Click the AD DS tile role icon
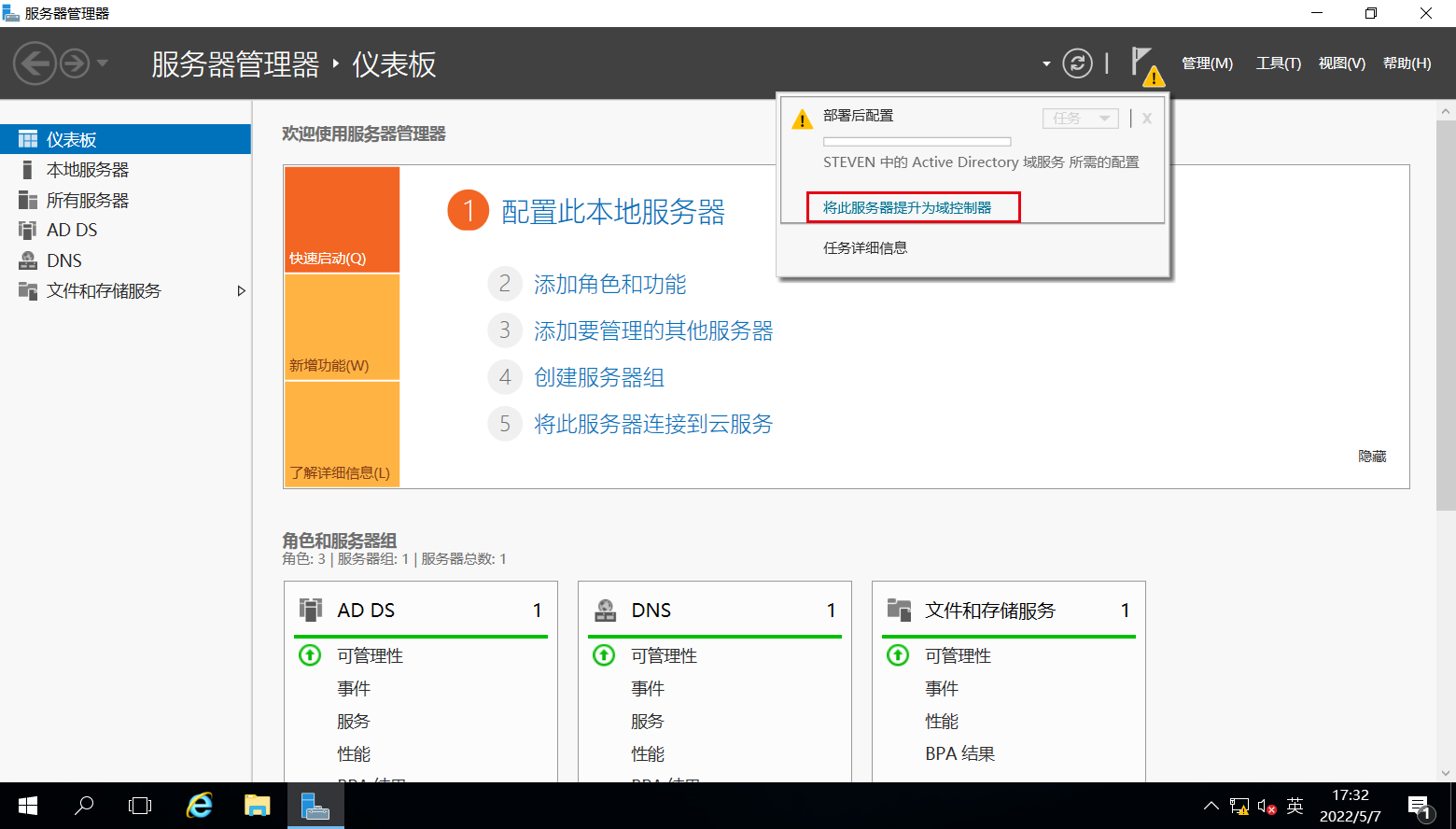The image size is (1456, 829). pos(311,610)
